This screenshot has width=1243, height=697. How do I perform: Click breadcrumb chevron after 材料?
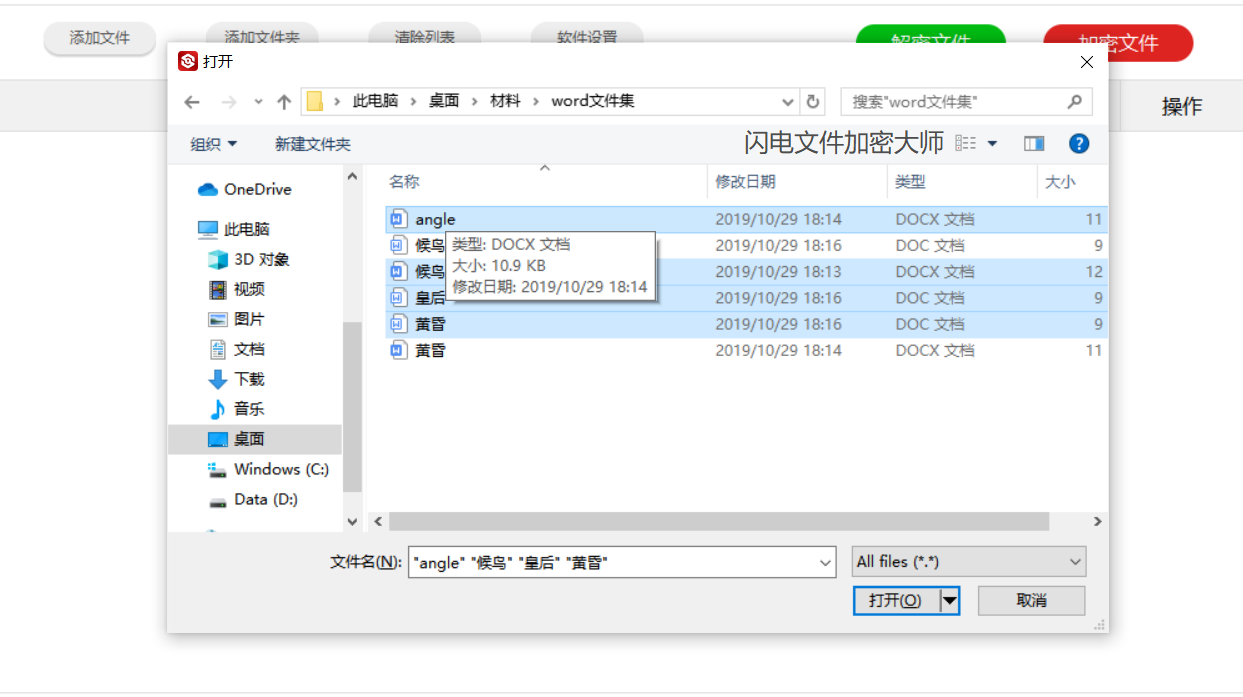(x=536, y=101)
